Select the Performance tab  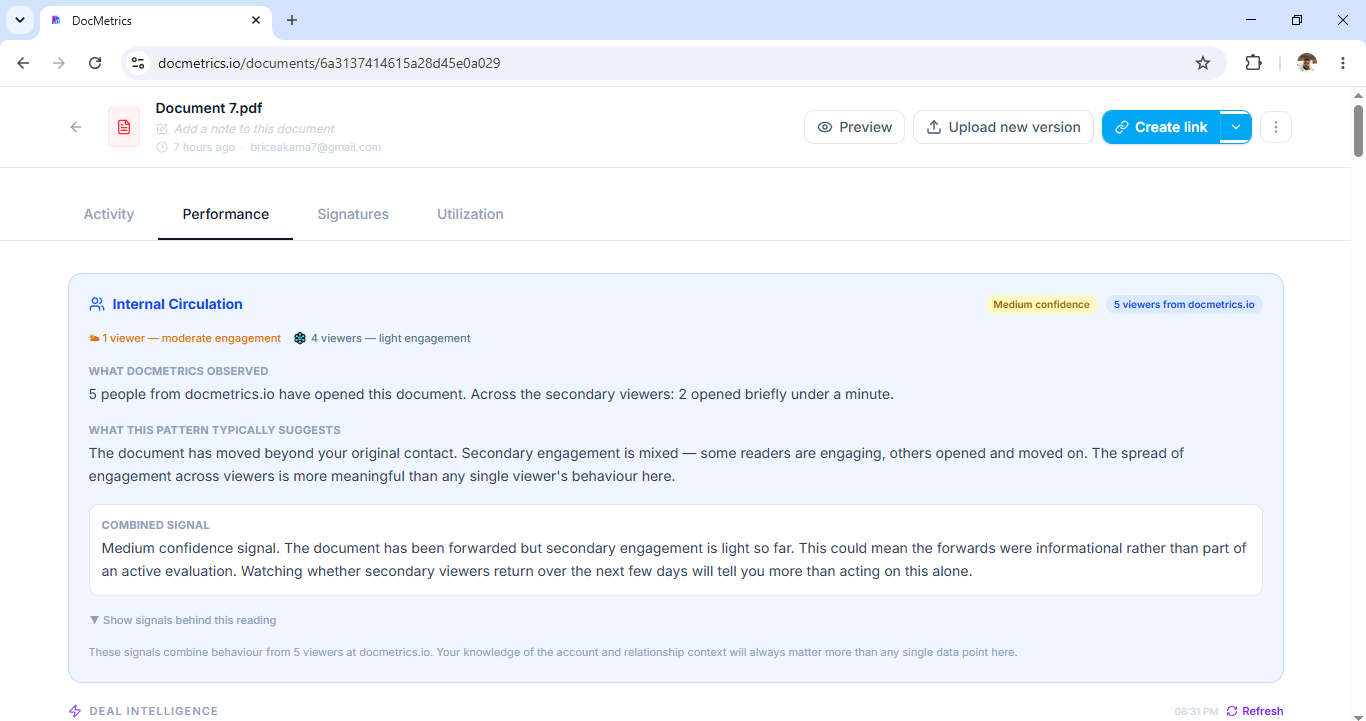click(x=226, y=214)
